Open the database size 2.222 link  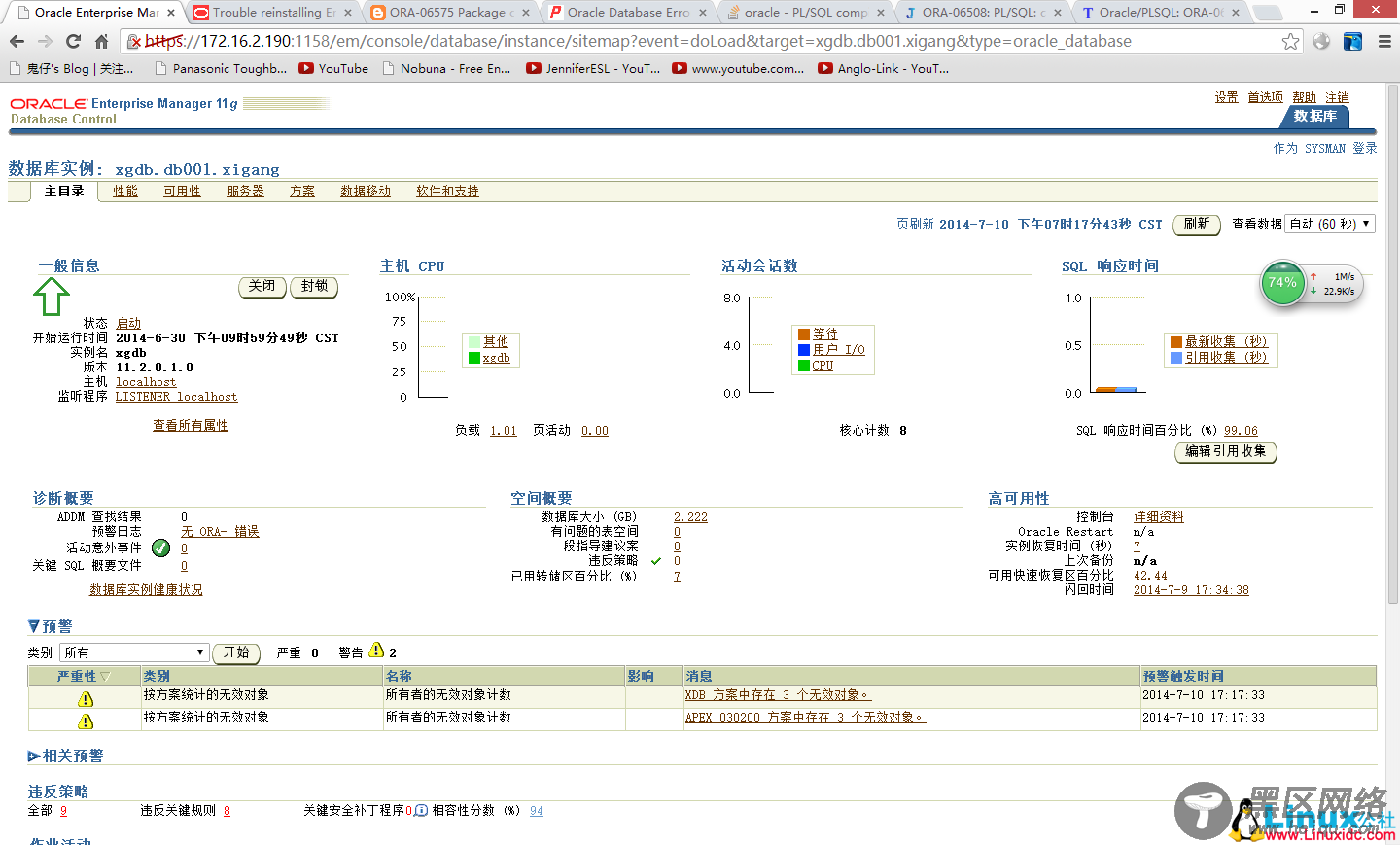(690, 517)
